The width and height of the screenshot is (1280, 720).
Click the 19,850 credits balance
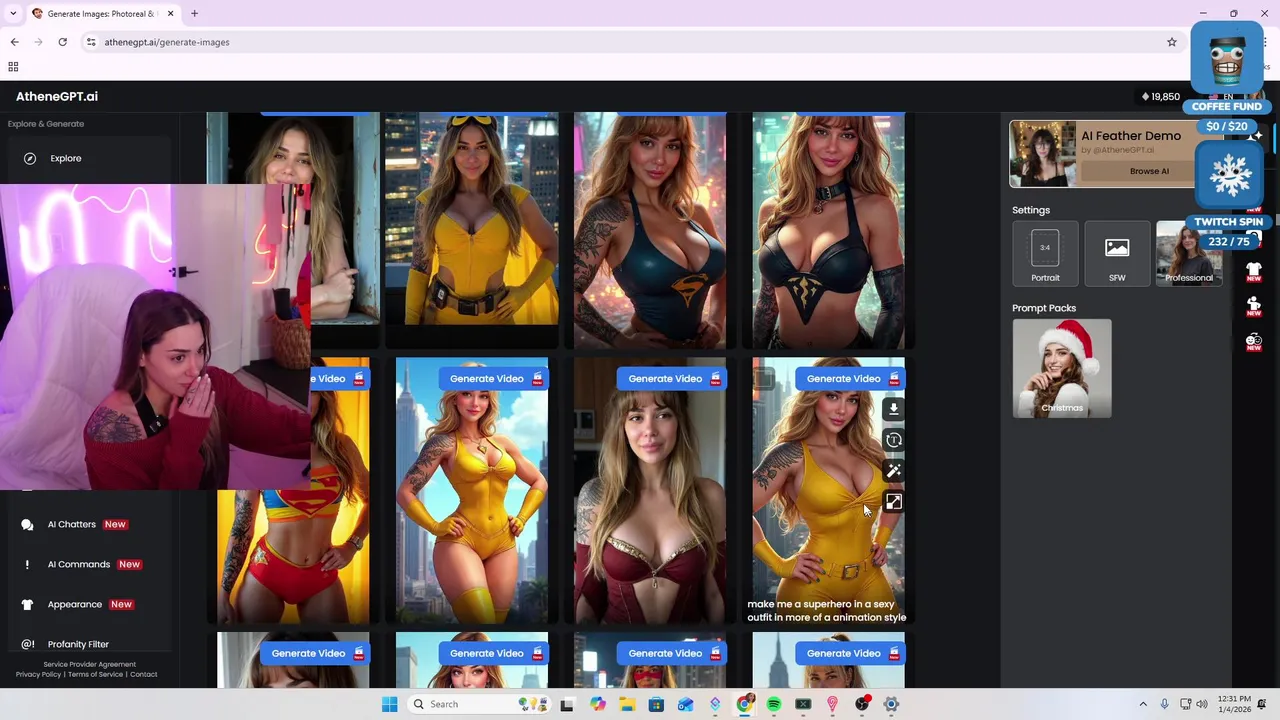[x=1161, y=97]
